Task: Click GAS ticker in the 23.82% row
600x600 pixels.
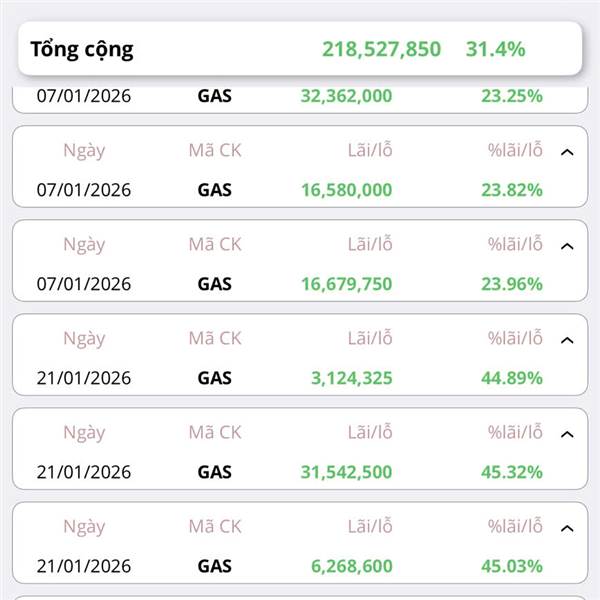Action: (214, 190)
